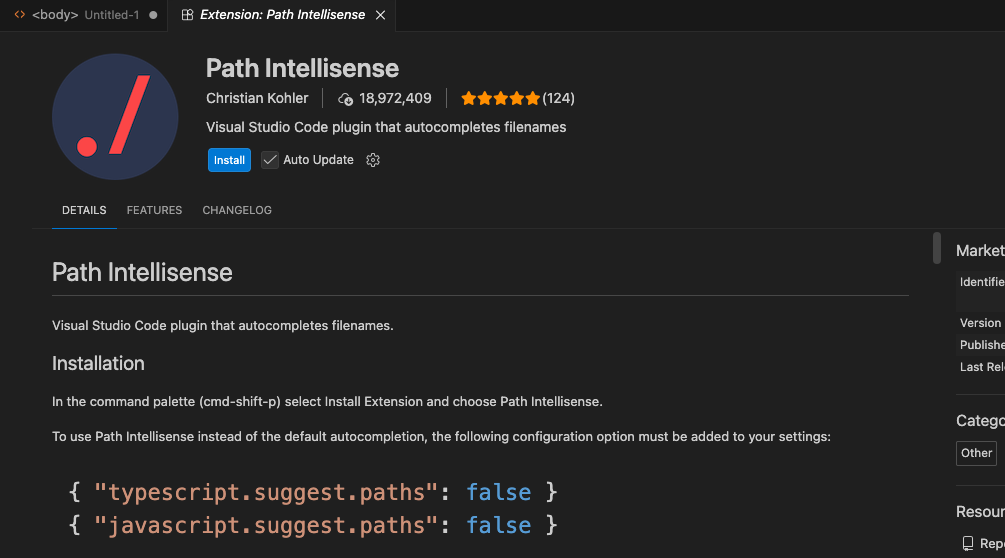Click the Installation heading

[98, 363]
